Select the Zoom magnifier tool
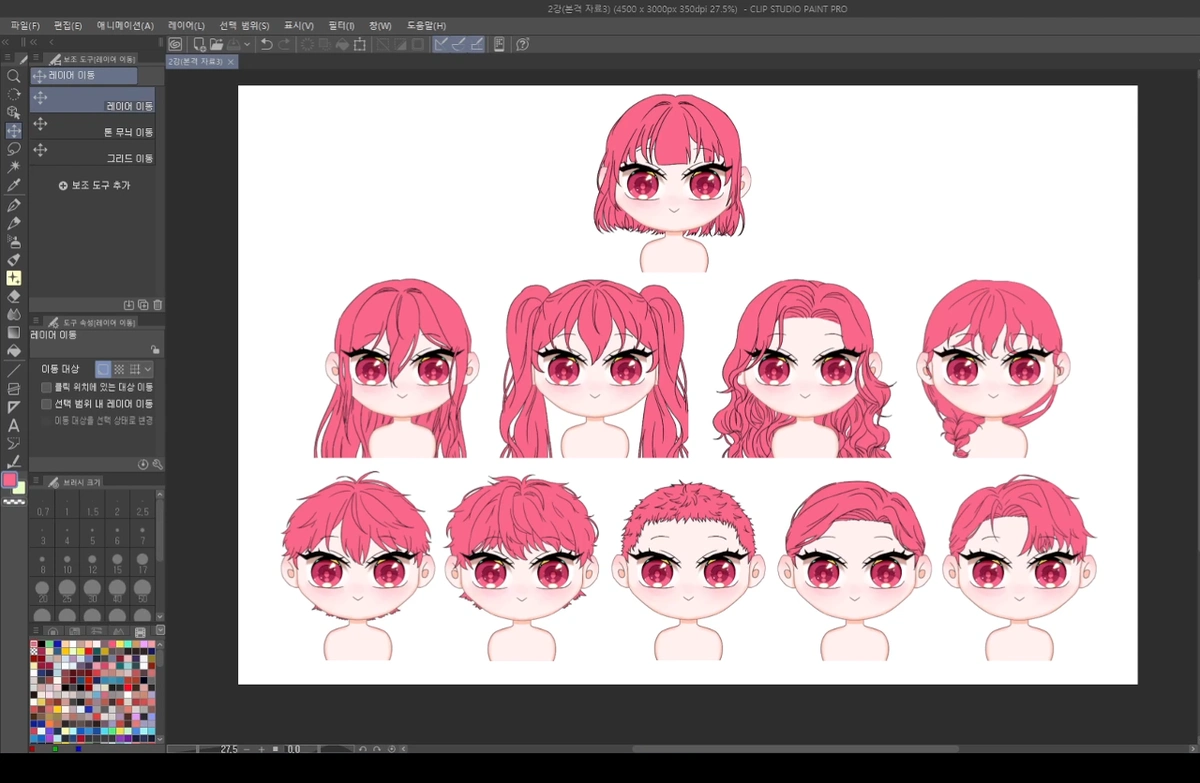This screenshot has height=783, width=1200. (13, 76)
